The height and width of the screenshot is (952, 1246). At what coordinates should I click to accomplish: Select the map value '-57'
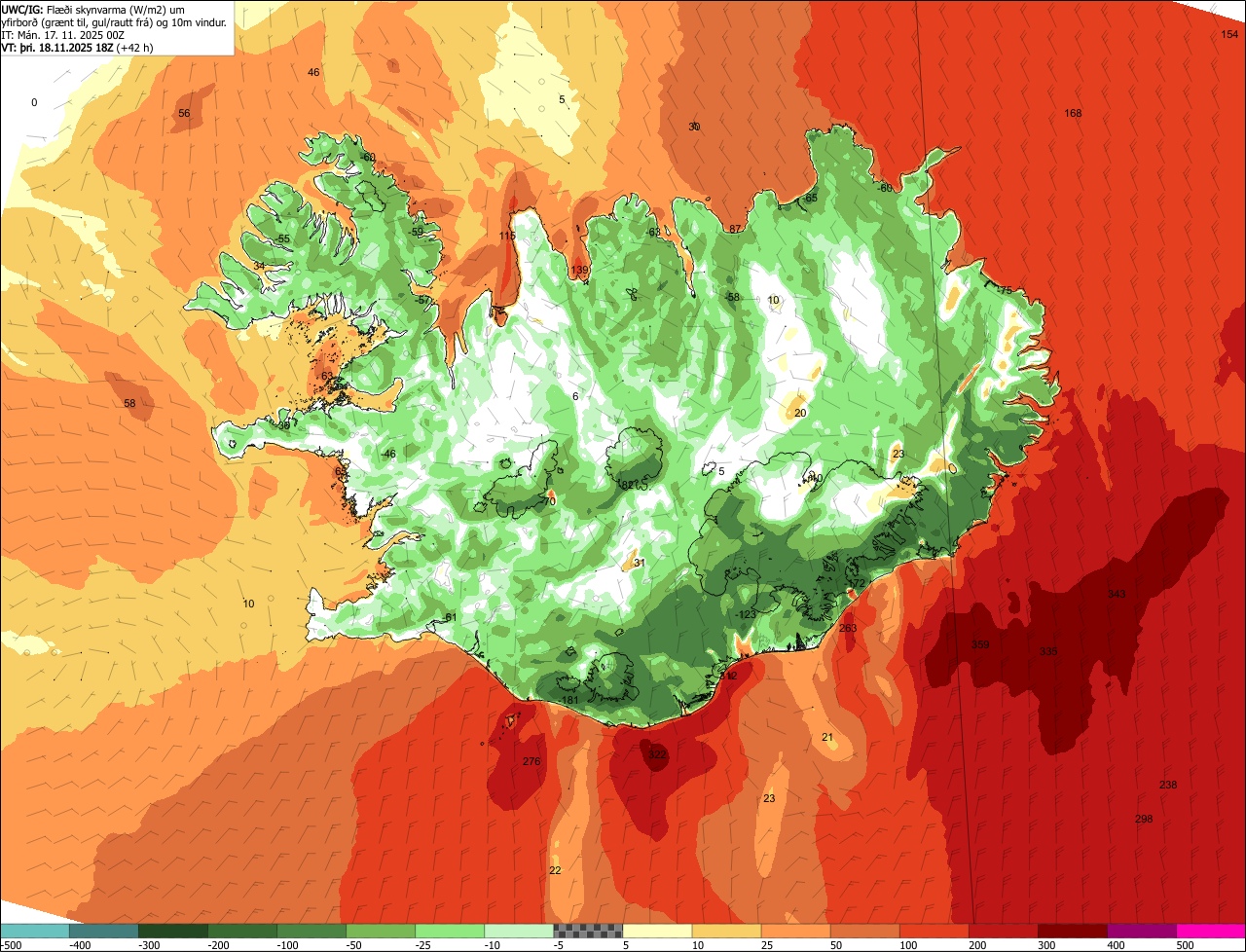click(x=421, y=300)
